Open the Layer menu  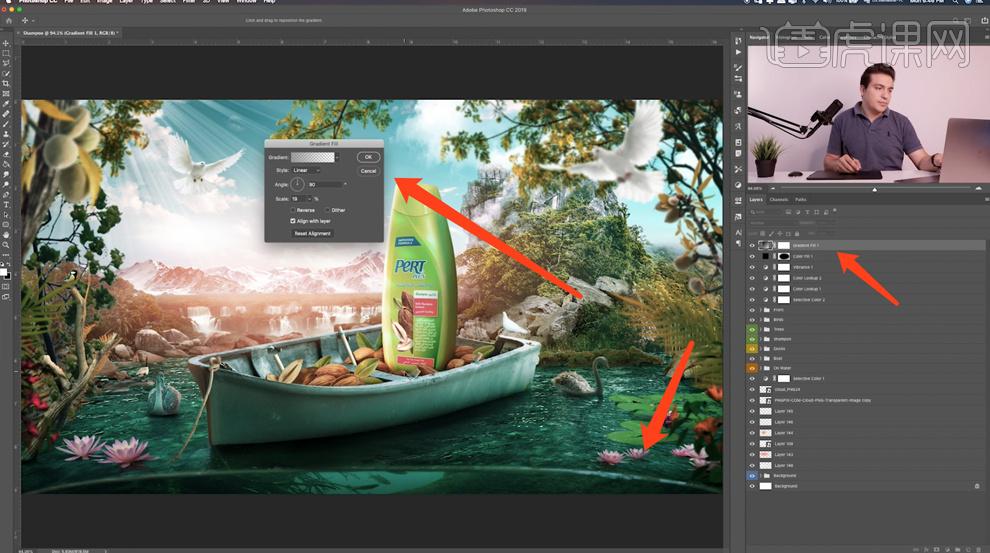coord(126,1)
